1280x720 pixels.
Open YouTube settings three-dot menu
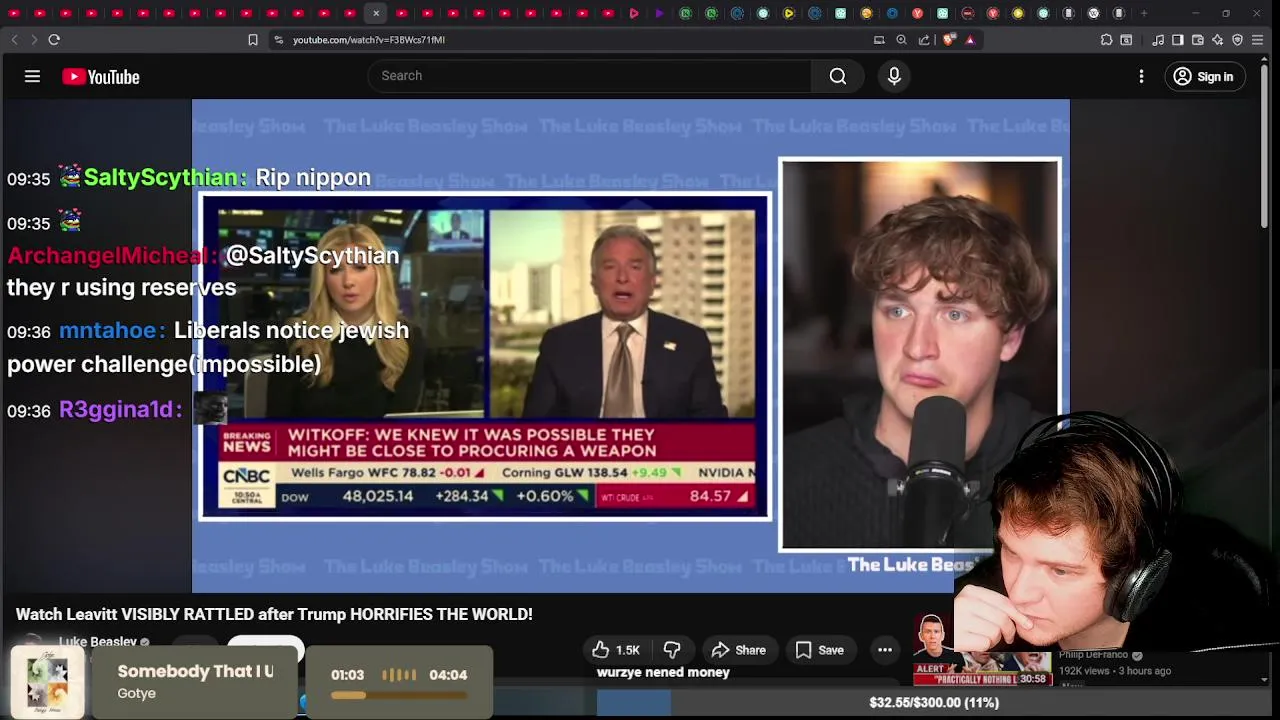(x=1141, y=76)
